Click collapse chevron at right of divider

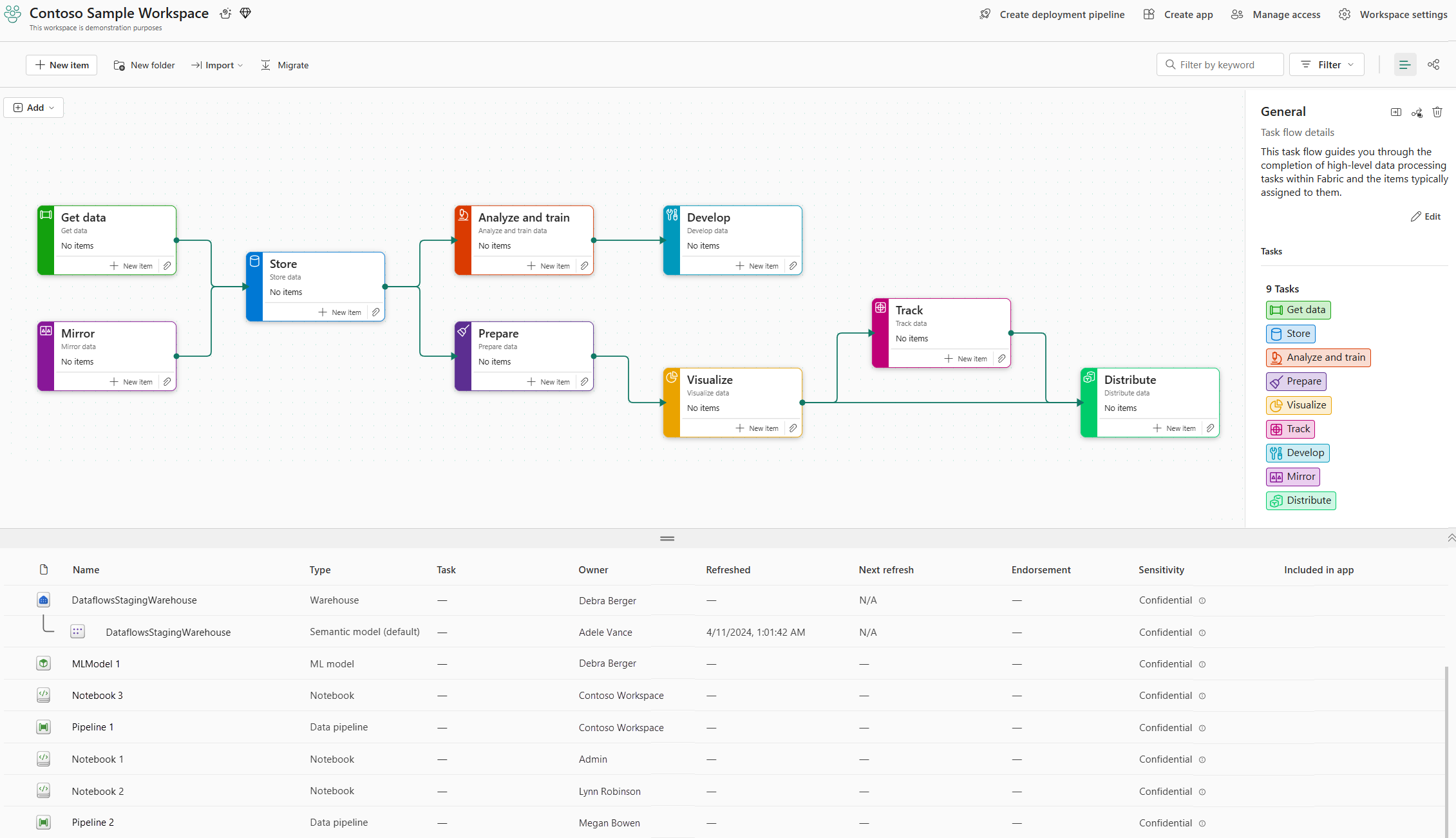click(1450, 537)
